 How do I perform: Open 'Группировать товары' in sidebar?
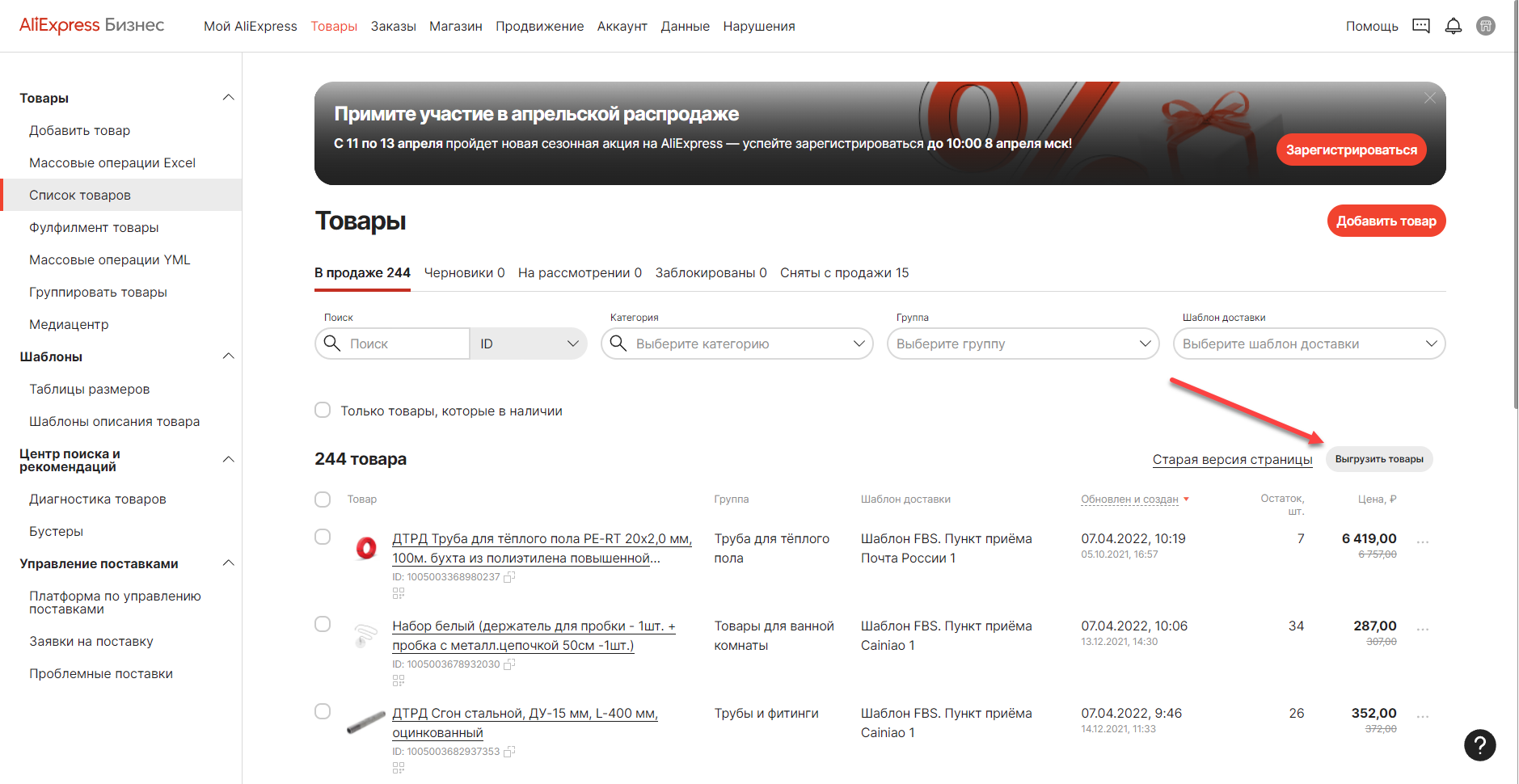(98, 292)
